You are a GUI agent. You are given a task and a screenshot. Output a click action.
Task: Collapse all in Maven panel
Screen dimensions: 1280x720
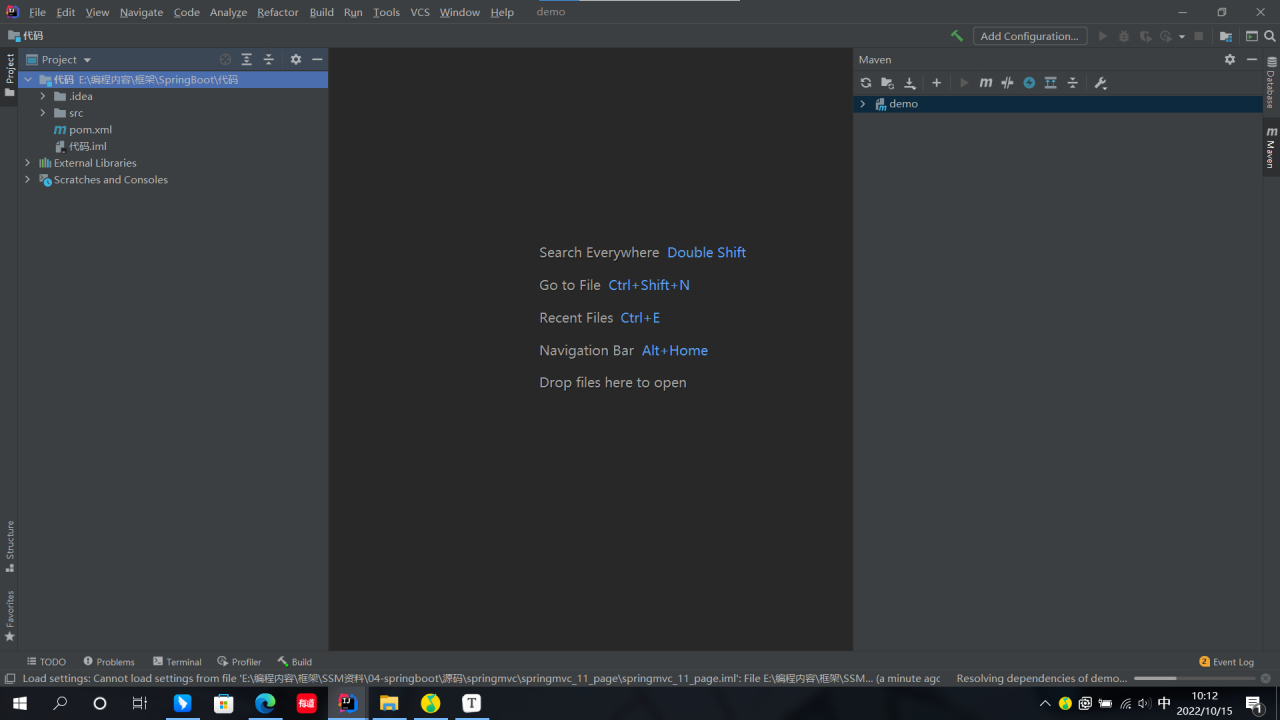pos(1073,83)
